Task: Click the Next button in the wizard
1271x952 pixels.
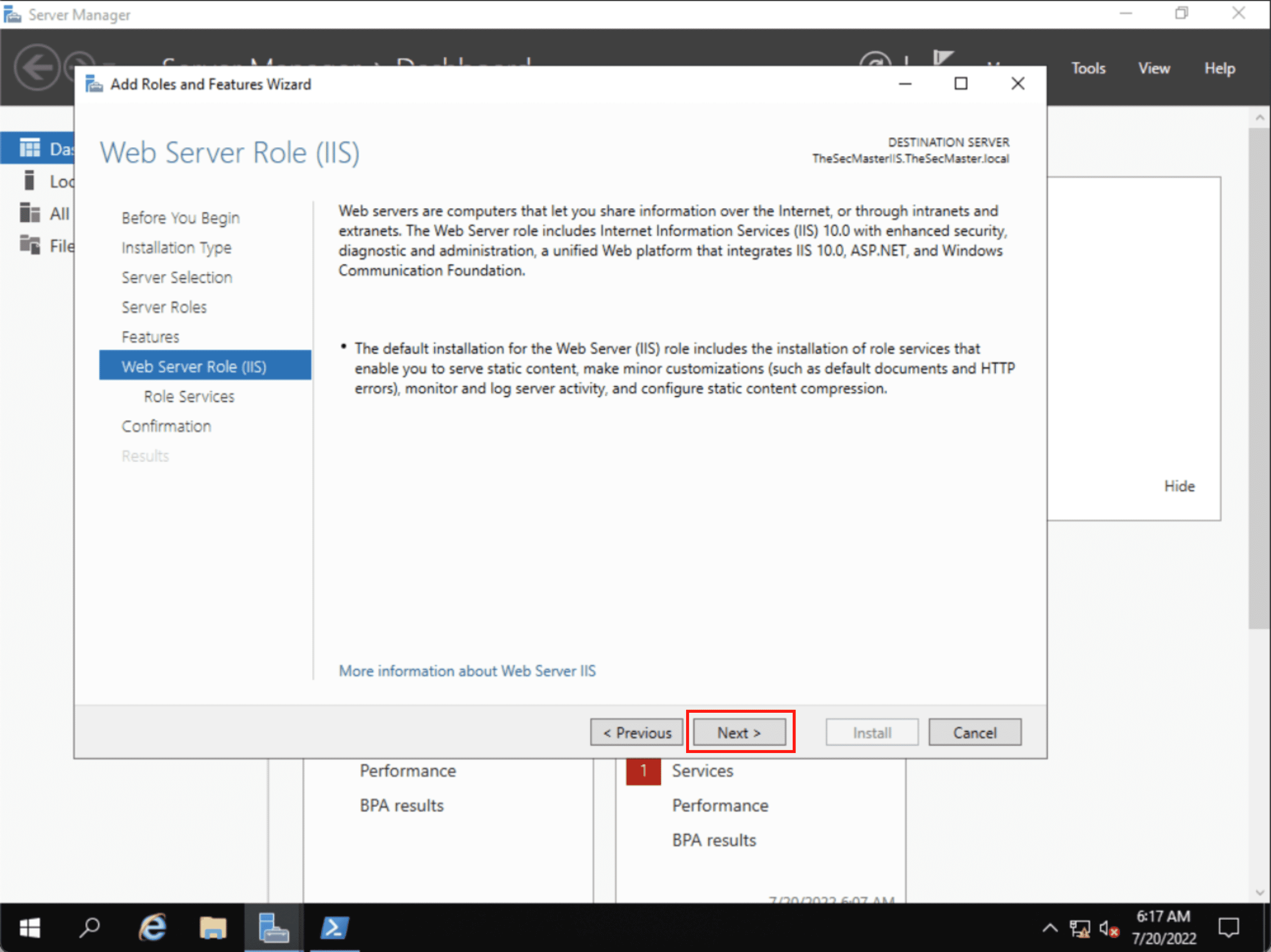Action: pyautogui.click(x=740, y=732)
